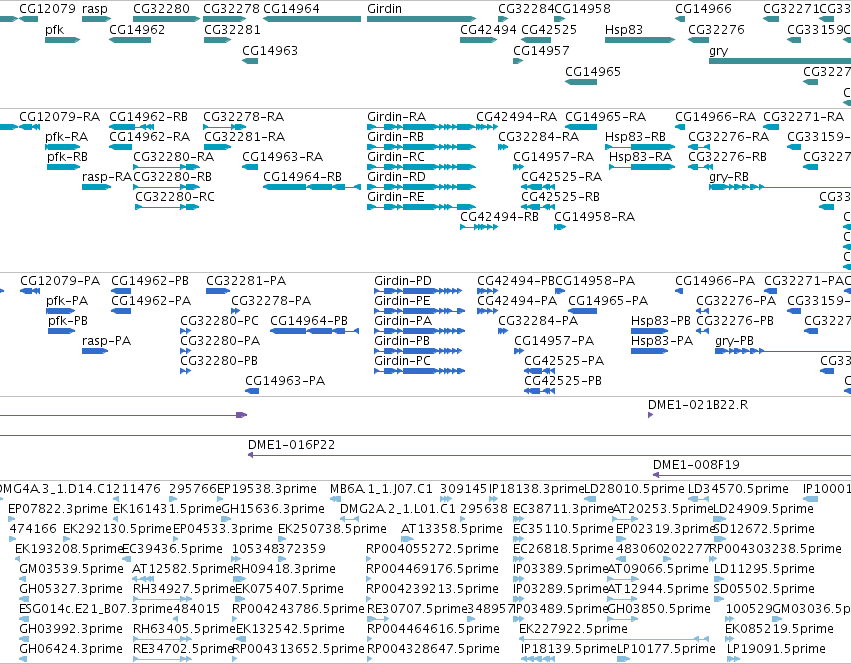The width and height of the screenshot is (851, 664).
Task: Click the RP004055272.5prime EST label
Action: pos(433,549)
